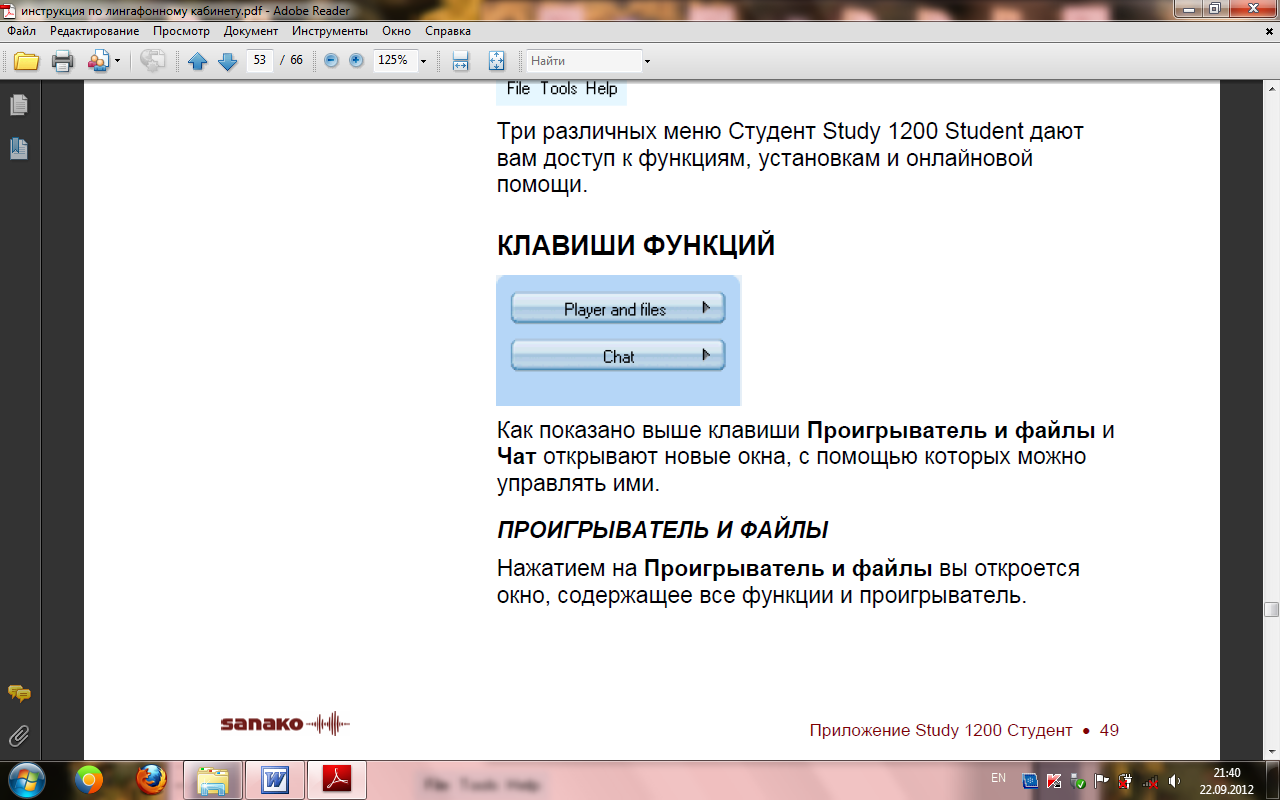Click File Tools Help image text
The width and height of the screenshot is (1280, 800).
561,89
